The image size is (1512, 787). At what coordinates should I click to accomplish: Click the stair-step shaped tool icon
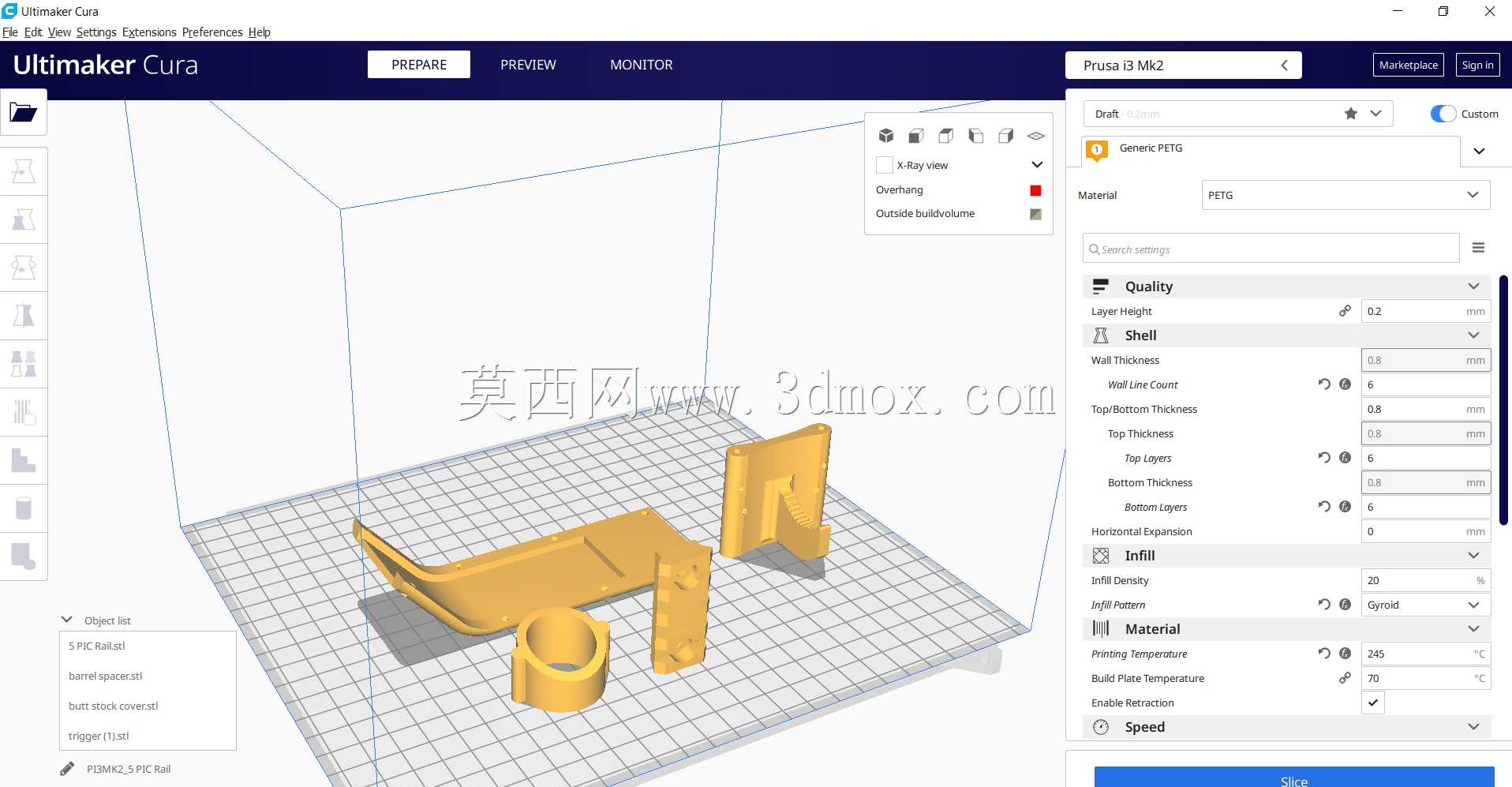pyautogui.click(x=24, y=460)
